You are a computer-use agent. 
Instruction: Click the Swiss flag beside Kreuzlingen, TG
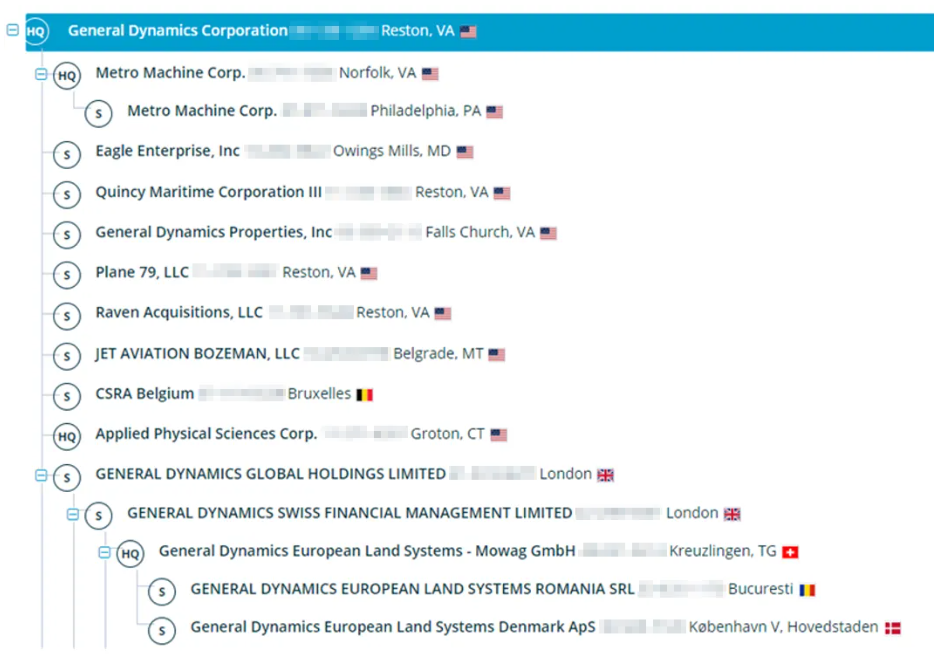coord(790,552)
